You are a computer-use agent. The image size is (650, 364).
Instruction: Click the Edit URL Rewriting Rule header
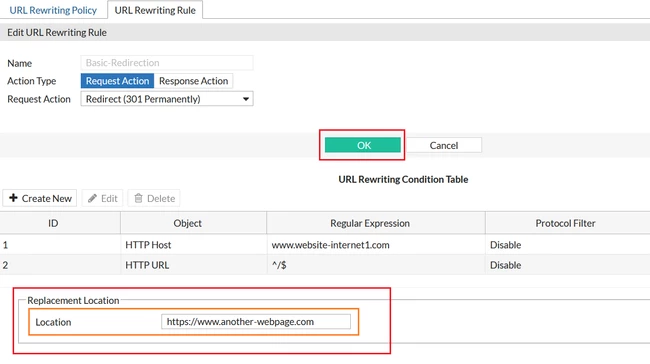click(57, 32)
